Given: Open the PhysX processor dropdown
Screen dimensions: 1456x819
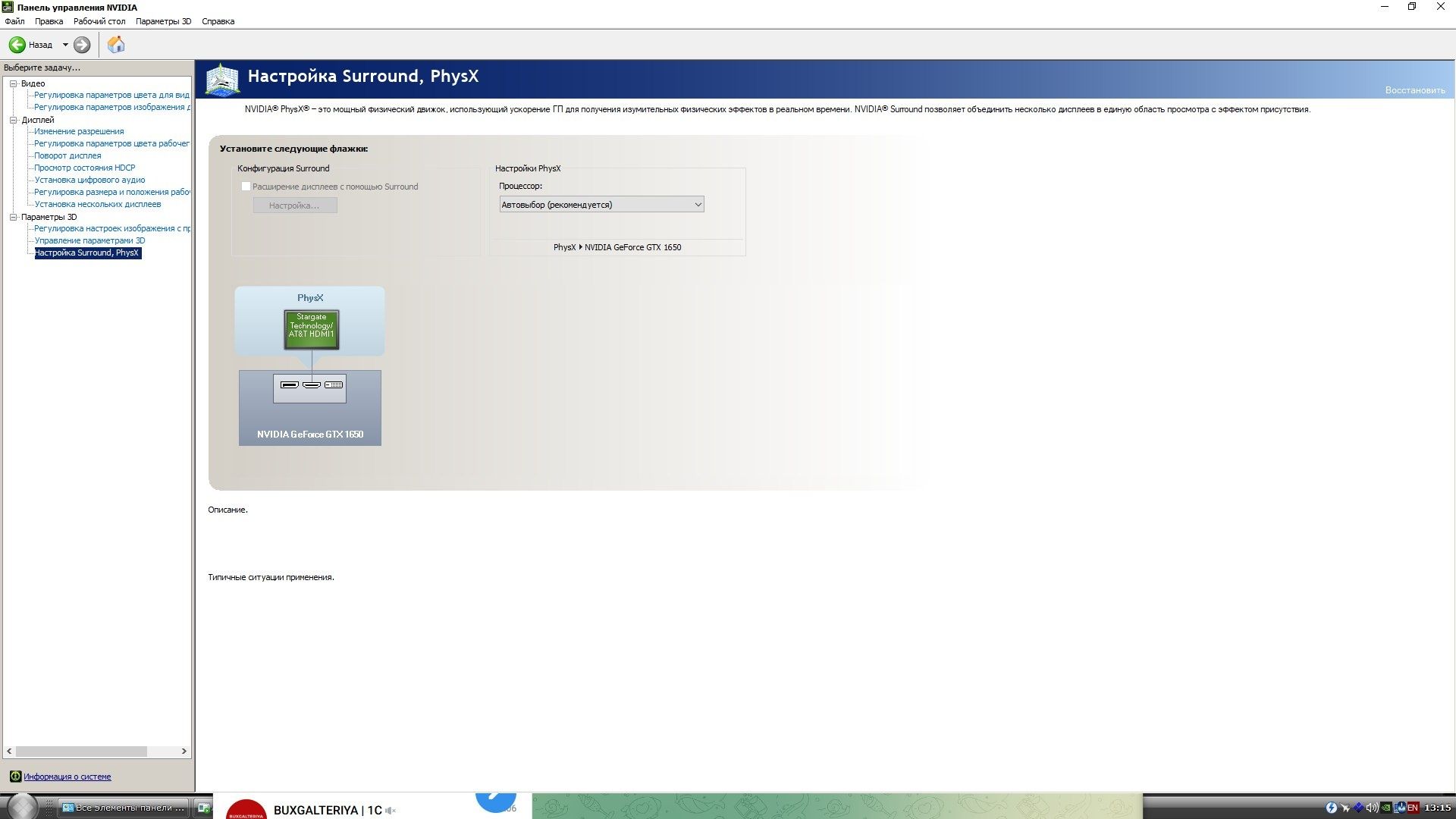Looking at the screenshot, I should point(601,205).
